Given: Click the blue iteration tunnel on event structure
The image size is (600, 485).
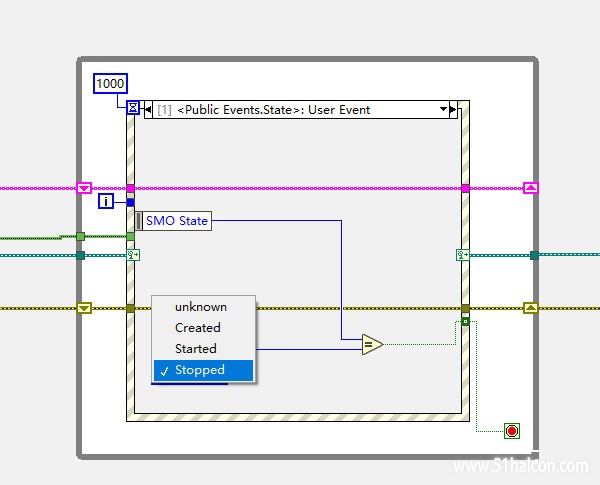Looking at the screenshot, I should pos(130,202).
